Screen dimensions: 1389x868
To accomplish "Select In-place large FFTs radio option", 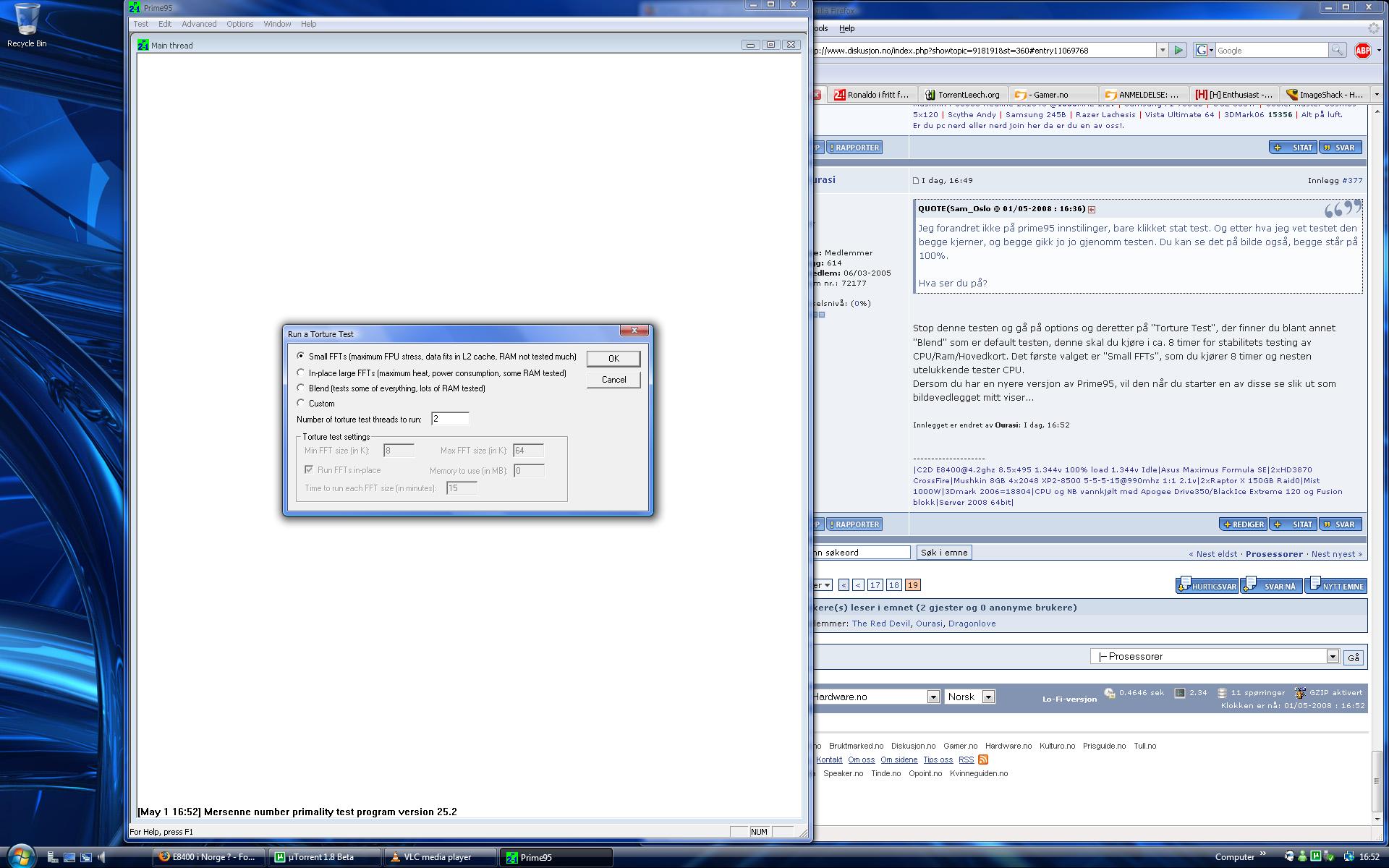I will [x=301, y=373].
